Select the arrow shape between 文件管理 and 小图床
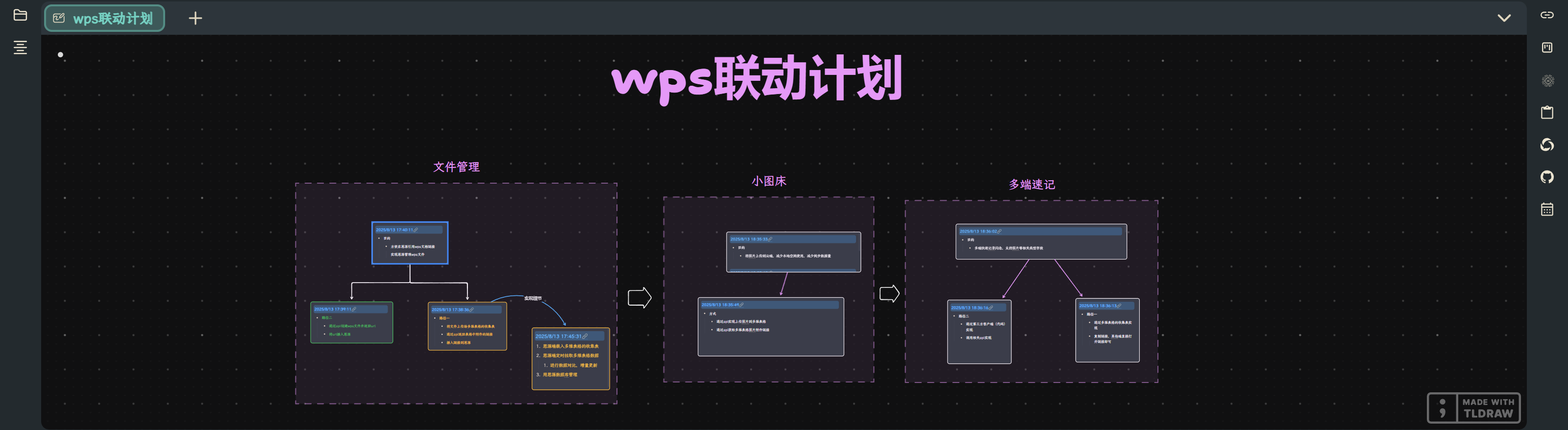Image resolution: width=1568 pixels, height=430 pixels. click(639, 298)
